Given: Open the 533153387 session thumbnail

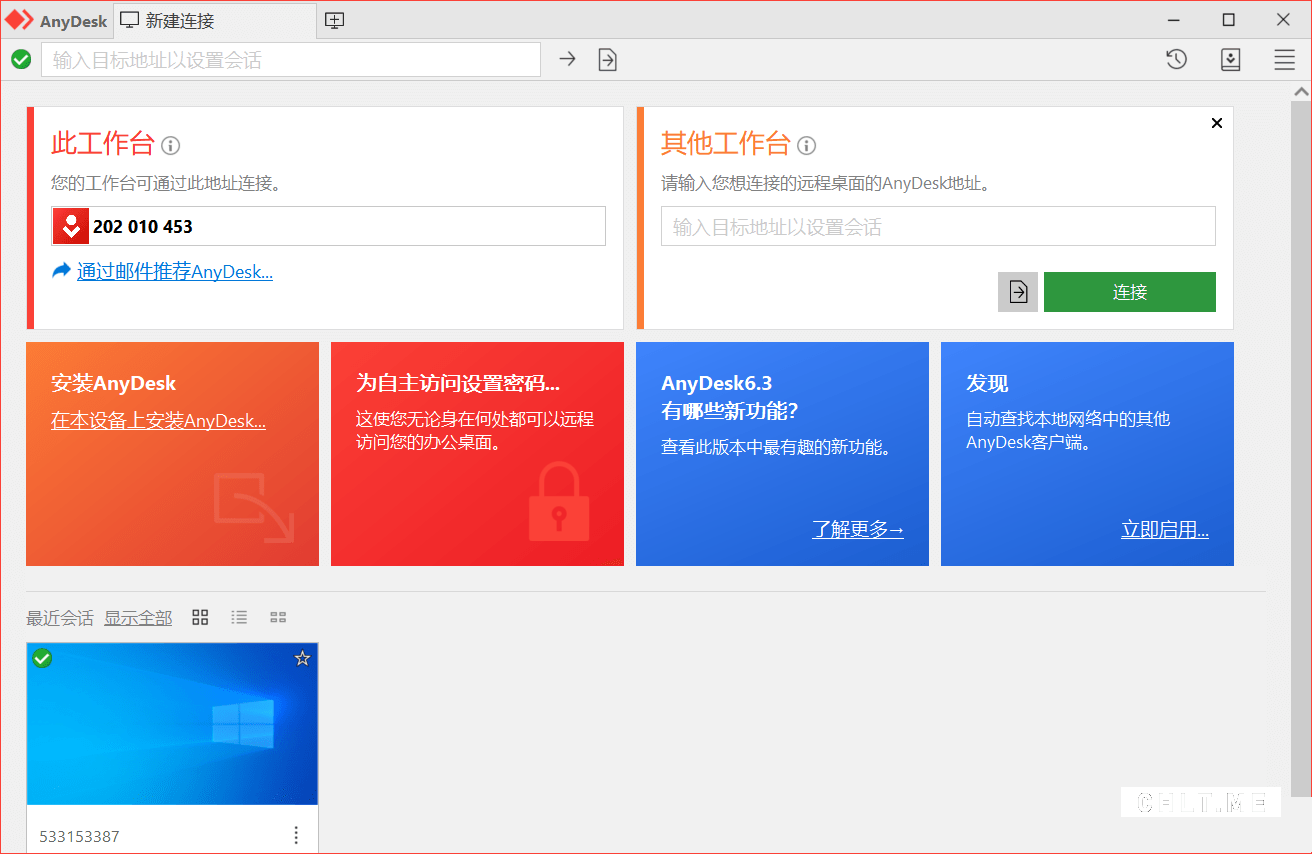Looking at the screenshot, I should [x=172, y=724].
